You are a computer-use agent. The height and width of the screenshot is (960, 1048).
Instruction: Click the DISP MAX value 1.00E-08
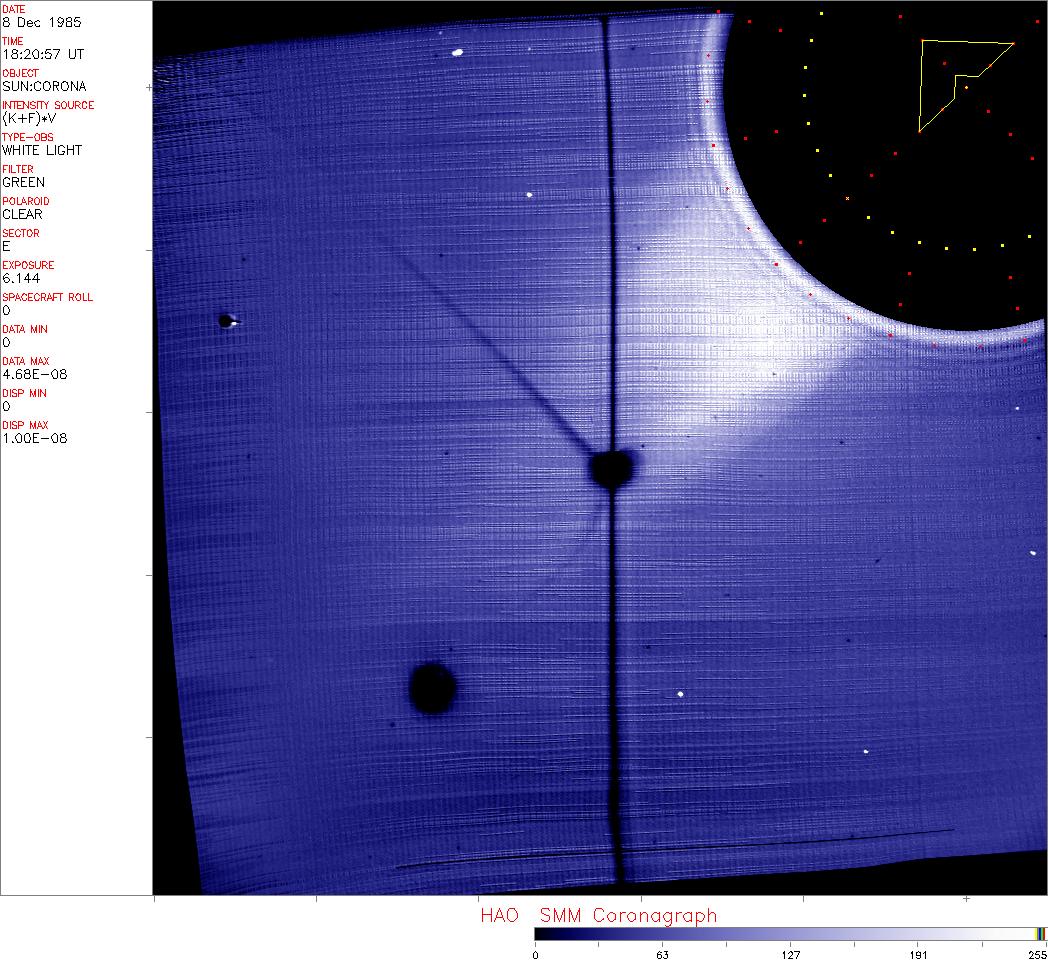click(x=34, y=438)
